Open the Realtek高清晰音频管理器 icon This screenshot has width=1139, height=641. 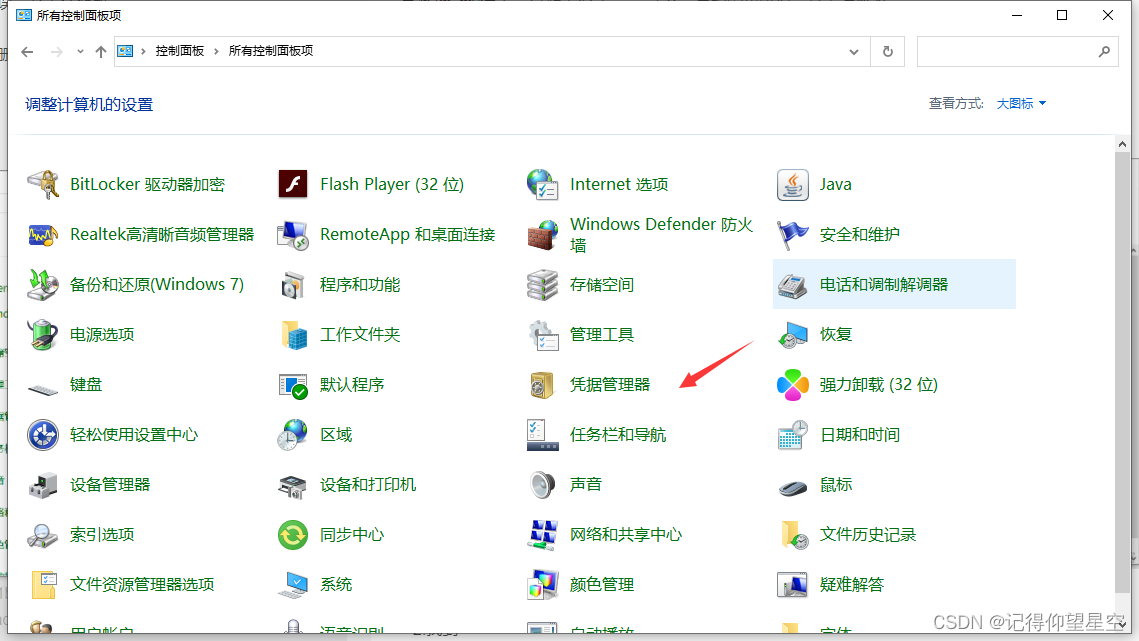[x=43, y=235]
